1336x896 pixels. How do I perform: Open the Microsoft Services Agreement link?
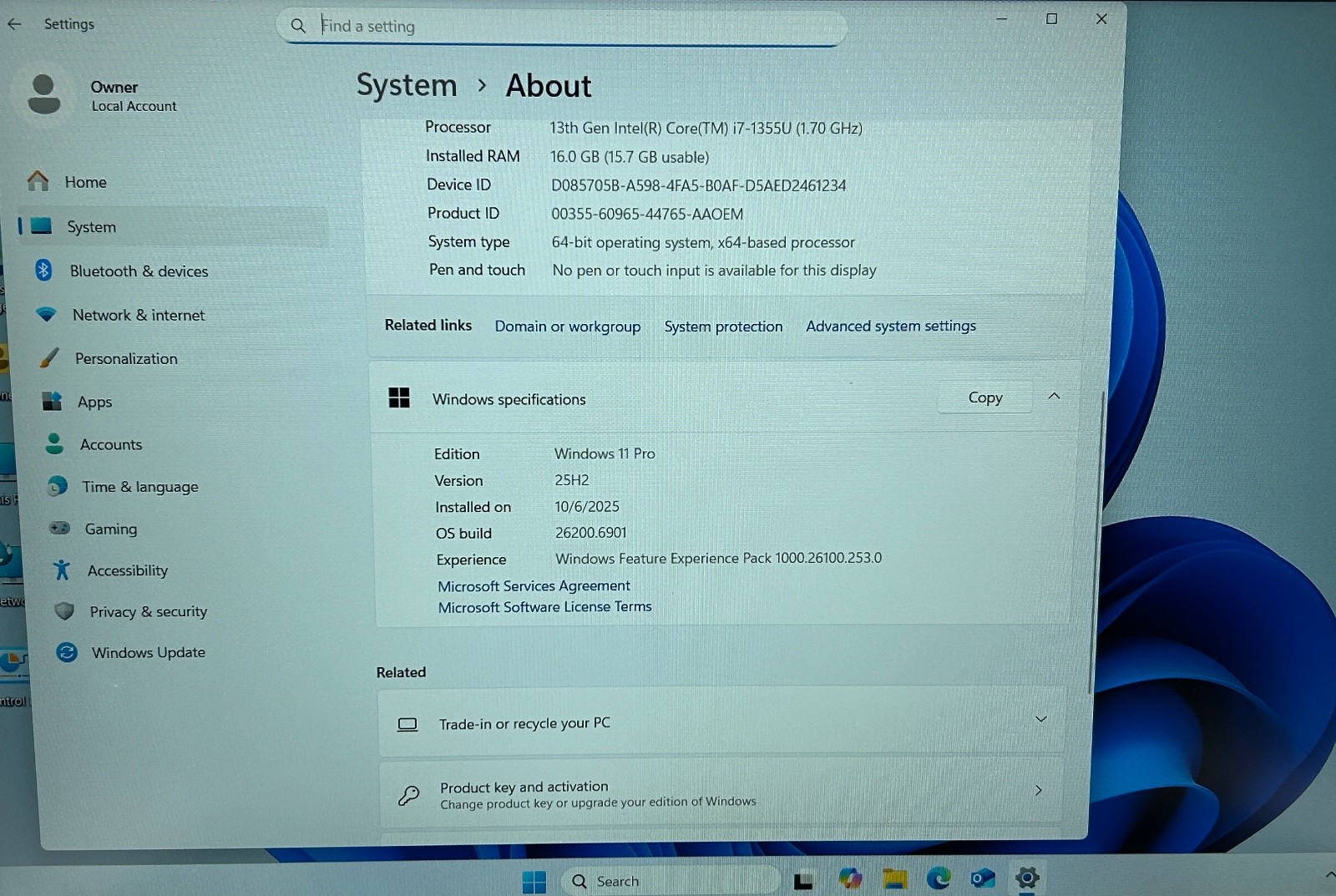coord(534,586)
